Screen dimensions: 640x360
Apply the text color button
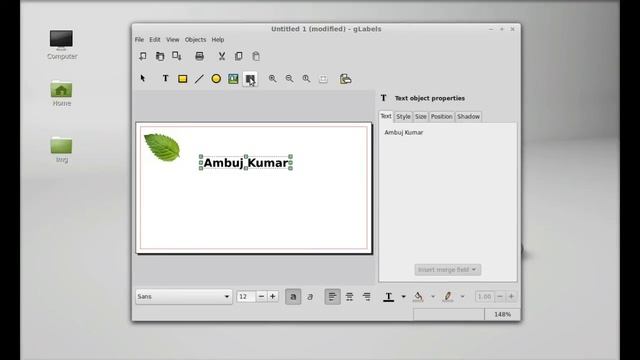click(389, 297)
